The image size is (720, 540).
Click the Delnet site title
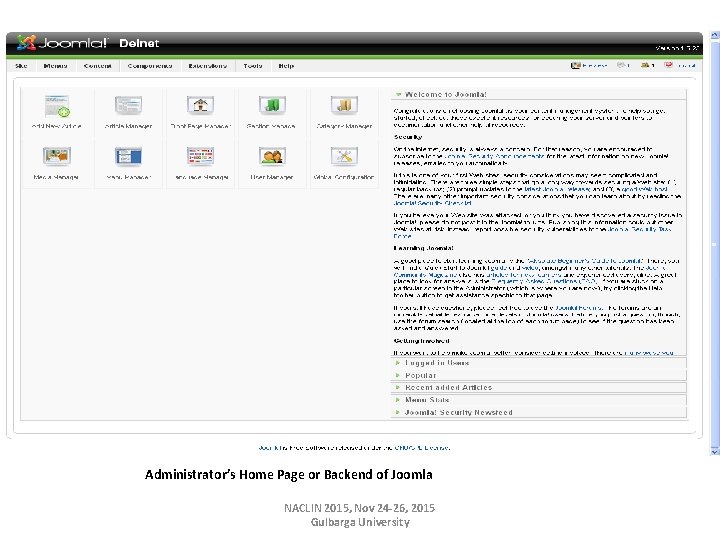139,43
